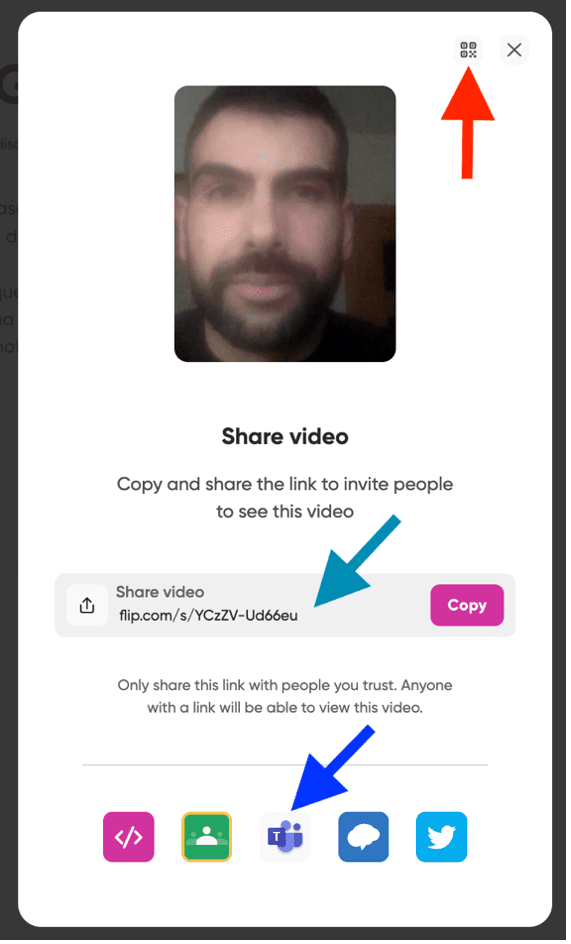This screenshot has width=571, height=944.
Task: Click the "Share video" label above the link
Action: pyautogui.click(x=160, y=592)
